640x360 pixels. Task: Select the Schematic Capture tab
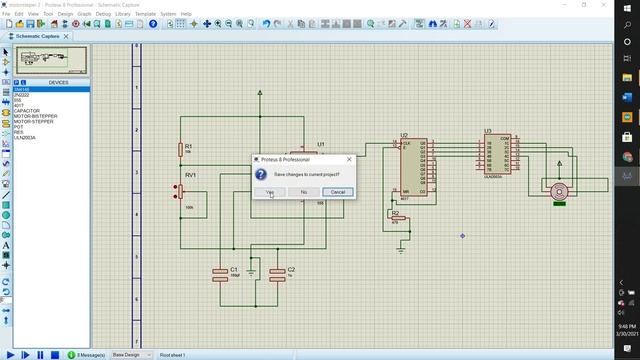(37, 36)
